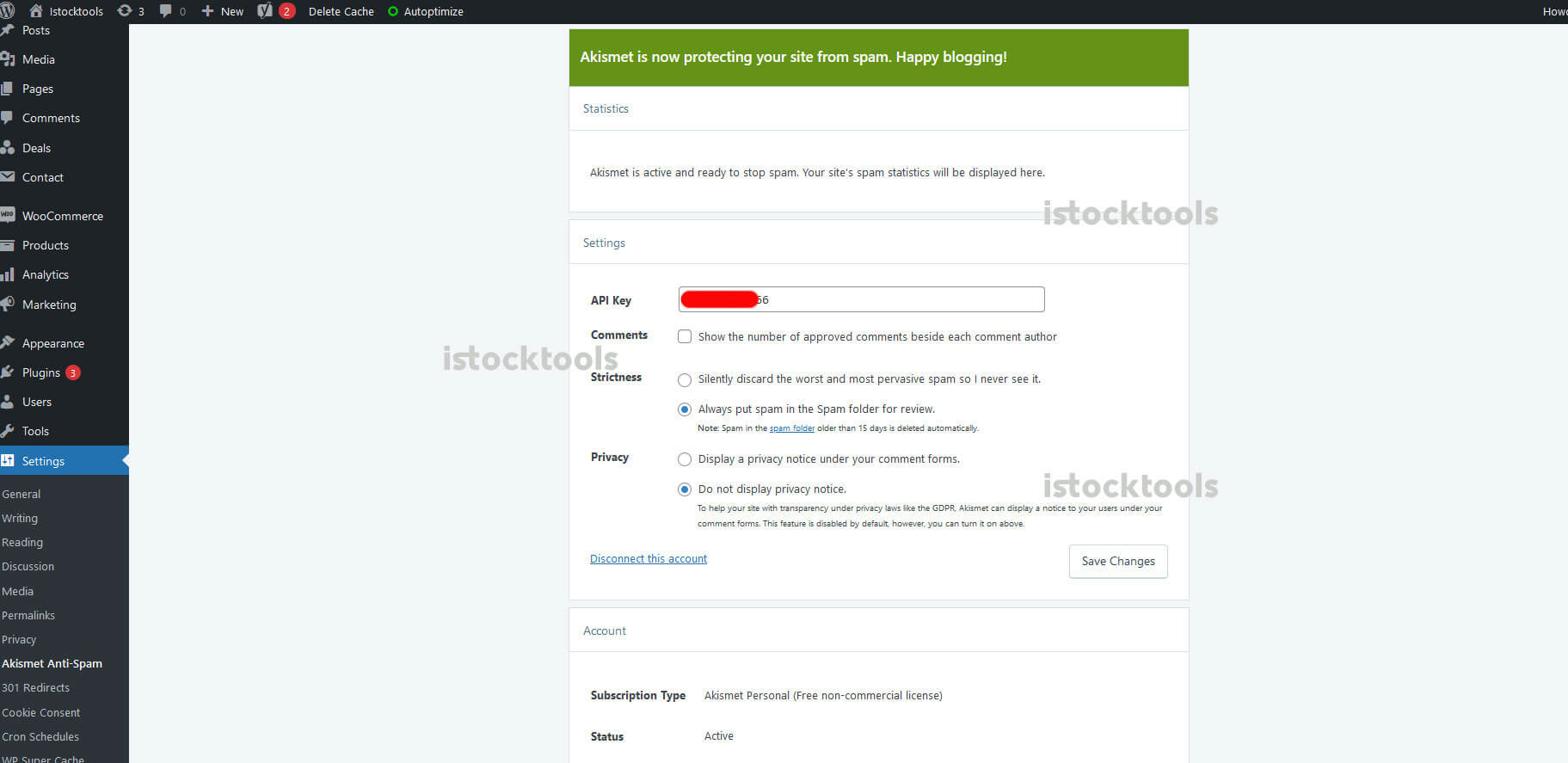Select Do not display privacy notice radio
This screenshot has width=1568, height=763.
coord(685,489)
